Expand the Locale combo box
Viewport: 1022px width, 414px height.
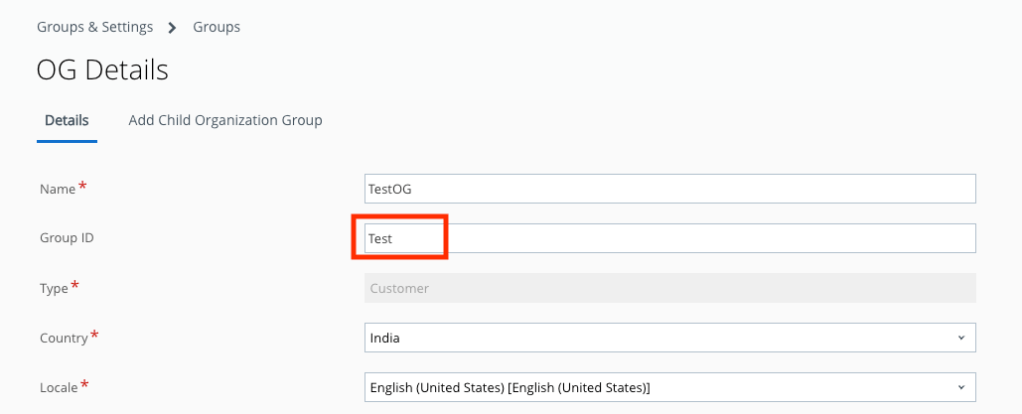[x=660, y=387]
